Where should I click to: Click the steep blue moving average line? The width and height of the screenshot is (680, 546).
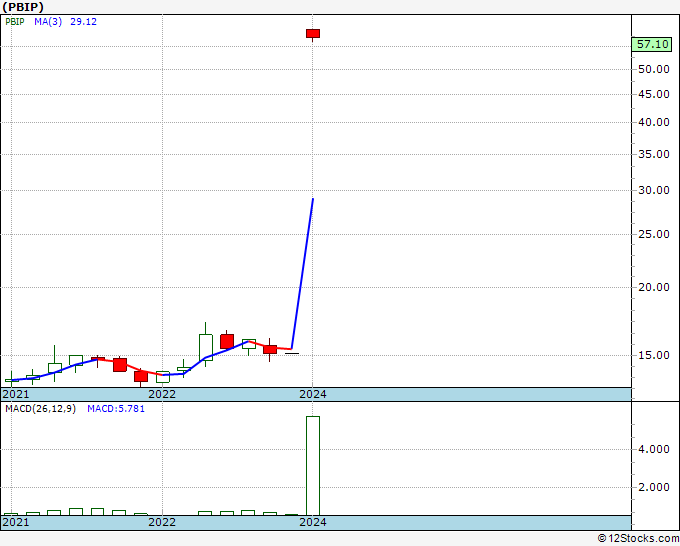(302, 274)
